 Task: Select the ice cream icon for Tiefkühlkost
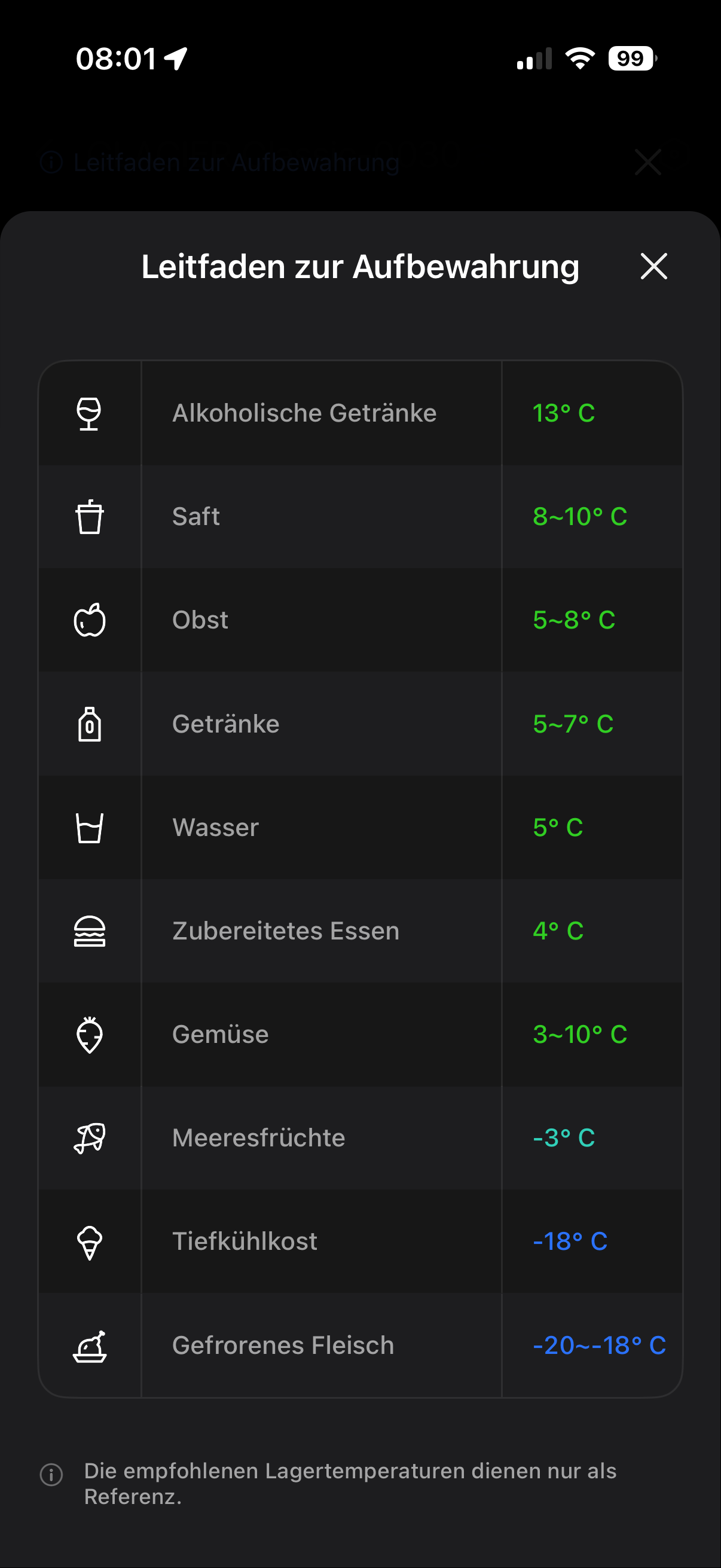tap(90, 1242)
